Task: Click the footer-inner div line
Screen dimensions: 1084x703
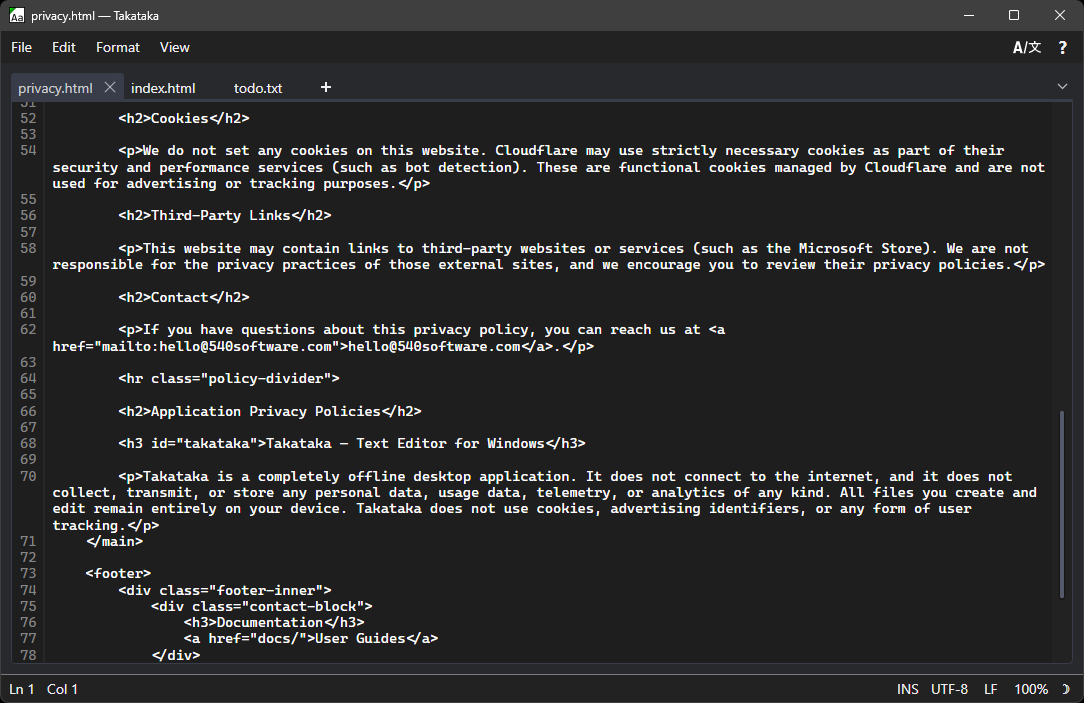Action: pos(225,590)
